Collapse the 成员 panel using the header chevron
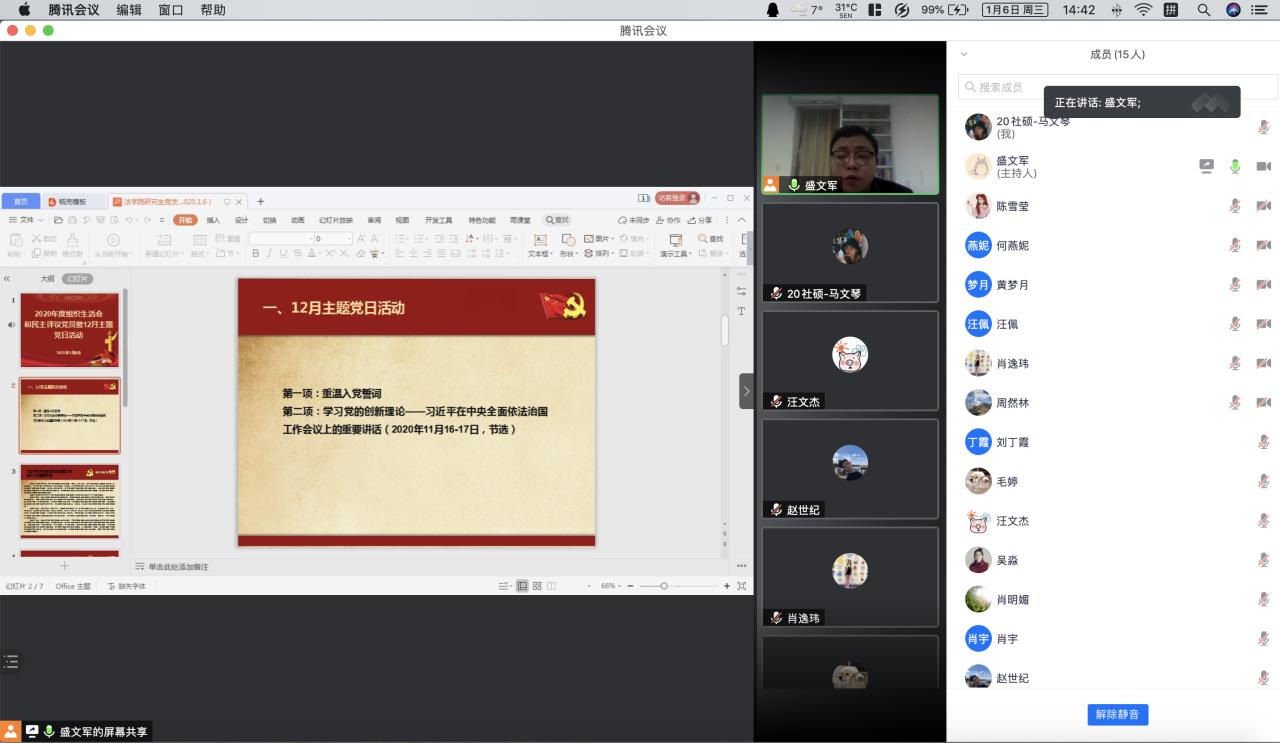Screen dimensions: 1280x743 click(x=964, y=55)
